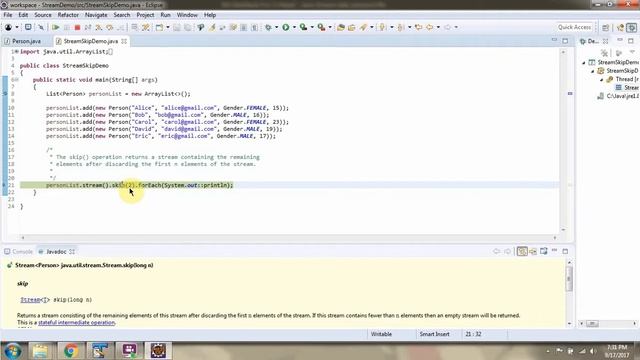Switch to the Console tab
Image resolution: width=640 pixels, height=360 pixels.
coord(18,251)
